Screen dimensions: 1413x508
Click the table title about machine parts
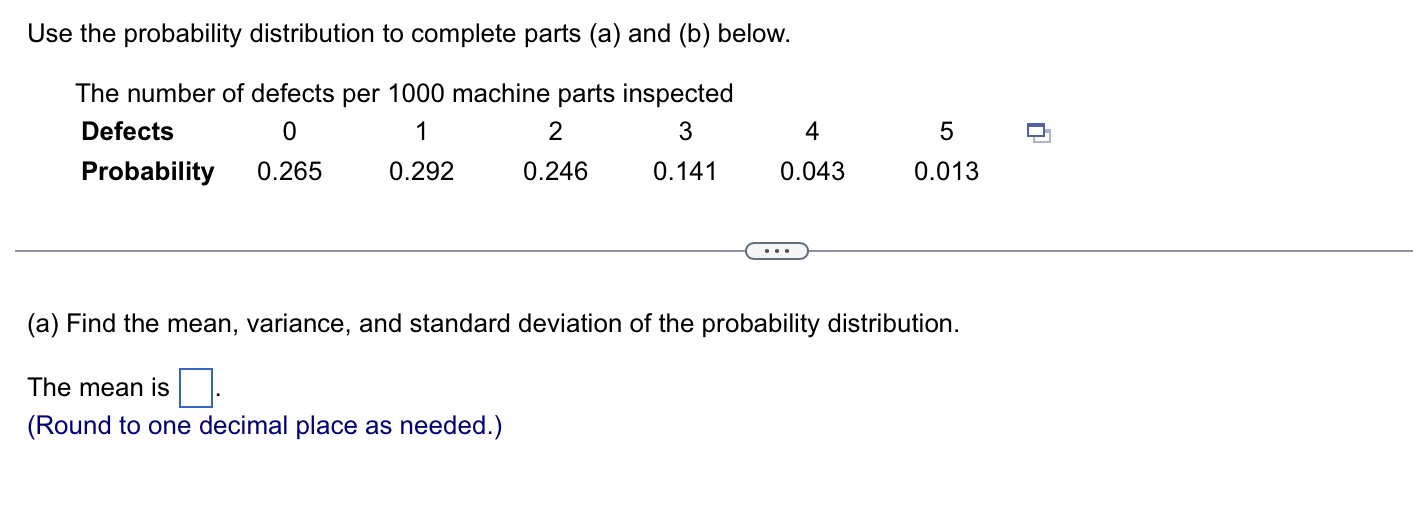coord(404,94)
